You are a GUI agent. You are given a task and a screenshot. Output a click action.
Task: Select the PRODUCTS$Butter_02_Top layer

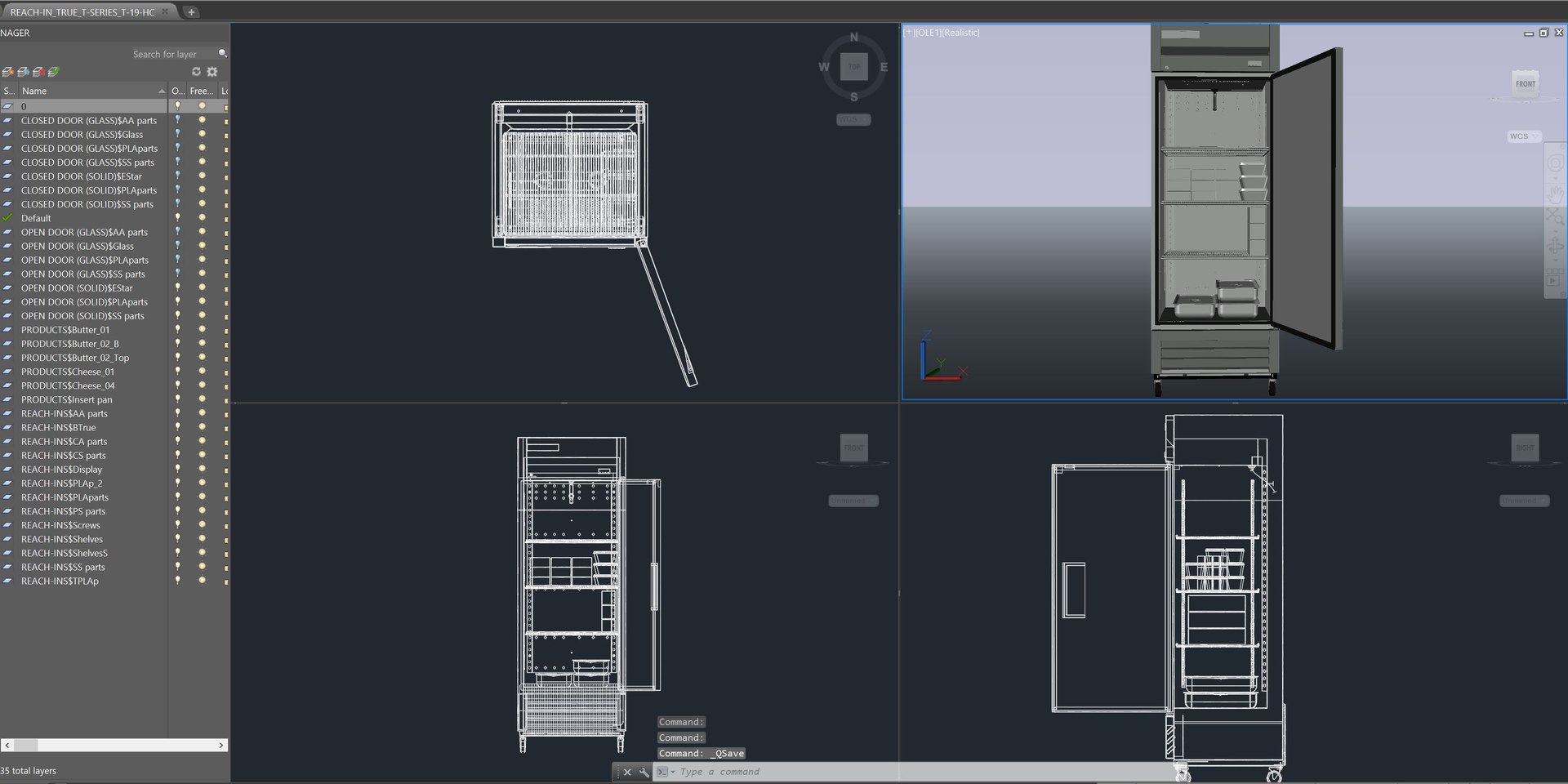(x=75, y=358)
